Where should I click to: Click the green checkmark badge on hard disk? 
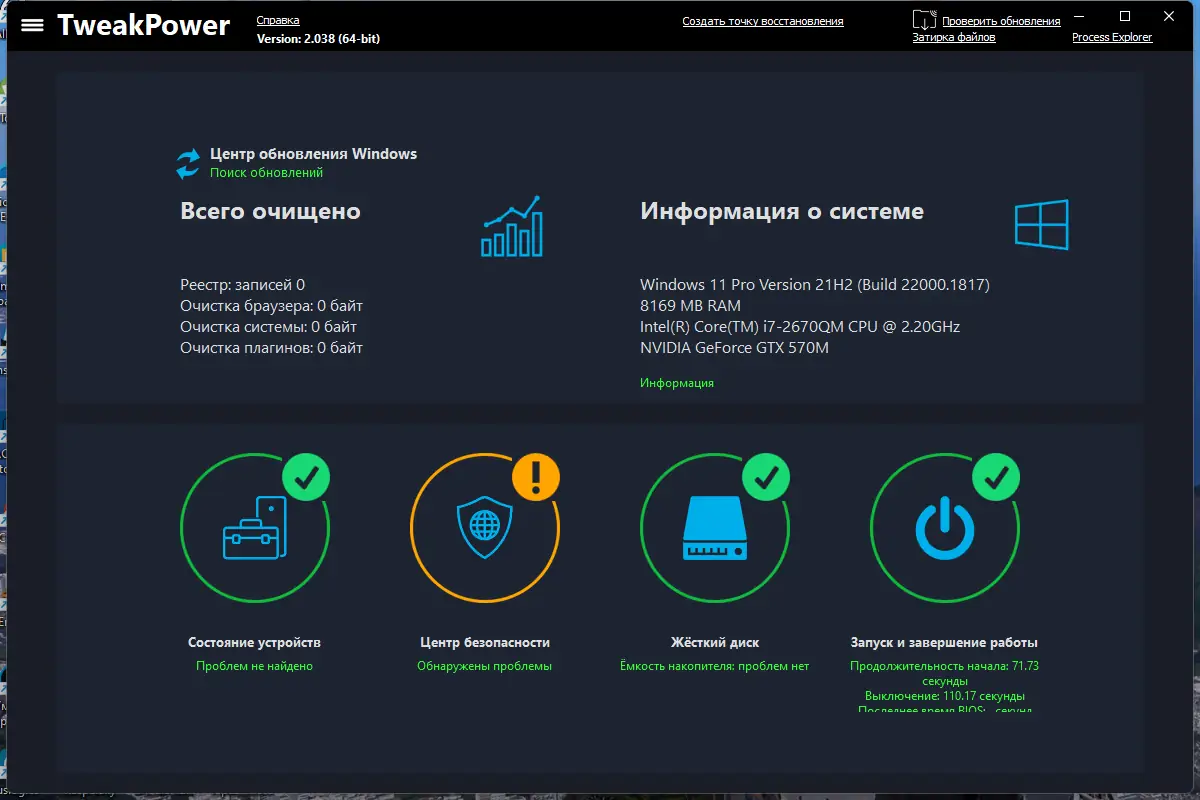tap(766, 476)
